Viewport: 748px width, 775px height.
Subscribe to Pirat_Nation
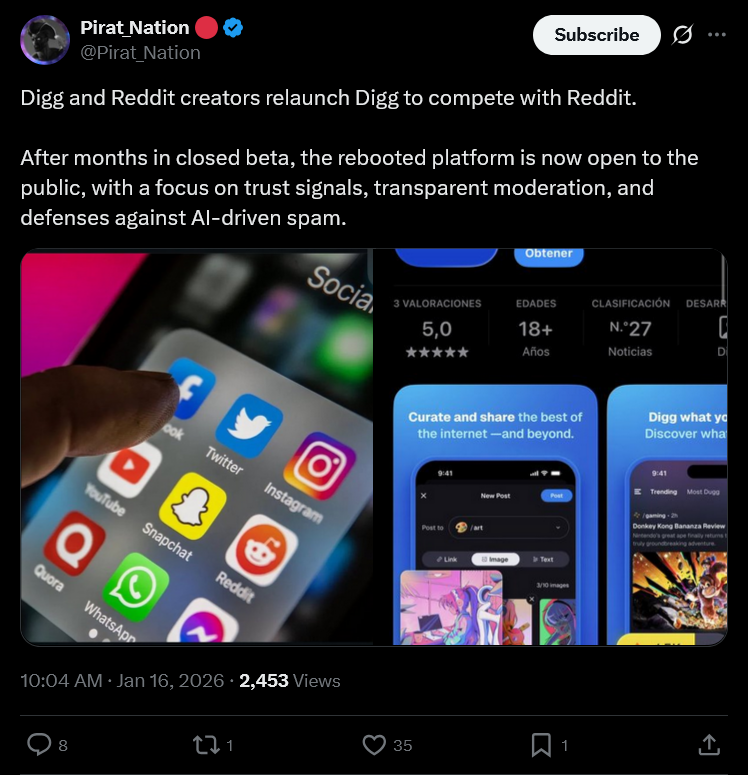coord(596,35)
